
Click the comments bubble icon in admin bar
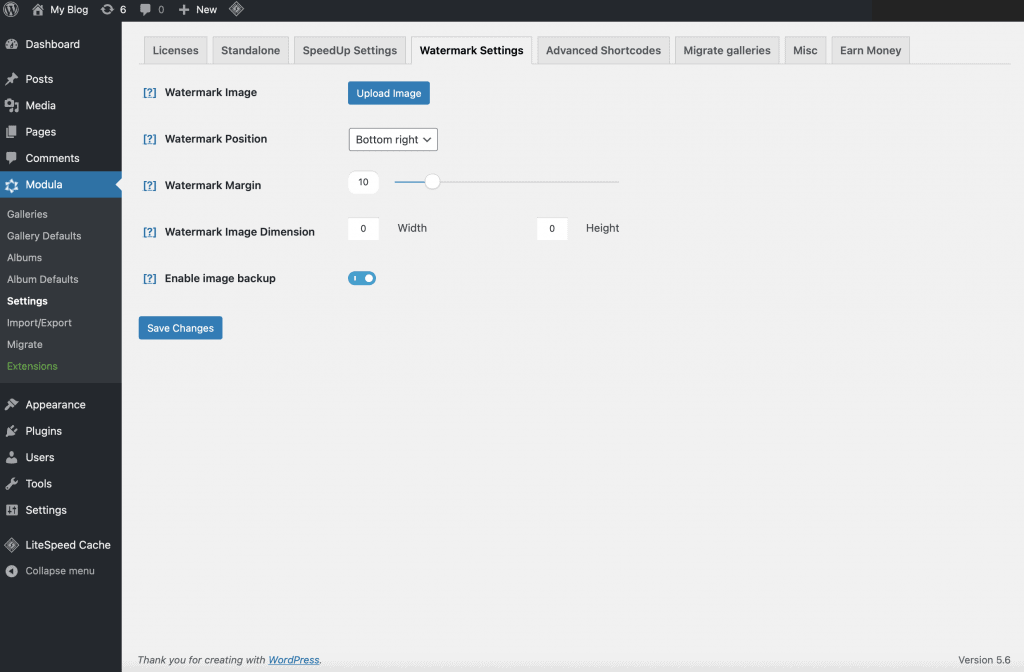pos(147,10)
